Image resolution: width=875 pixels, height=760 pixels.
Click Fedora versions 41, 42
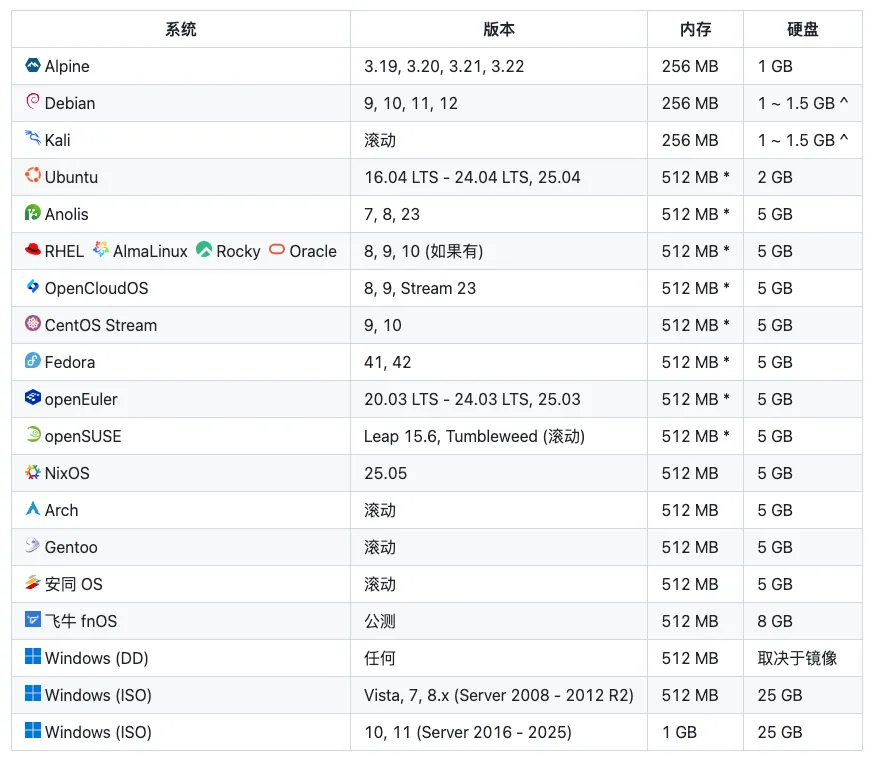(387, 362)
